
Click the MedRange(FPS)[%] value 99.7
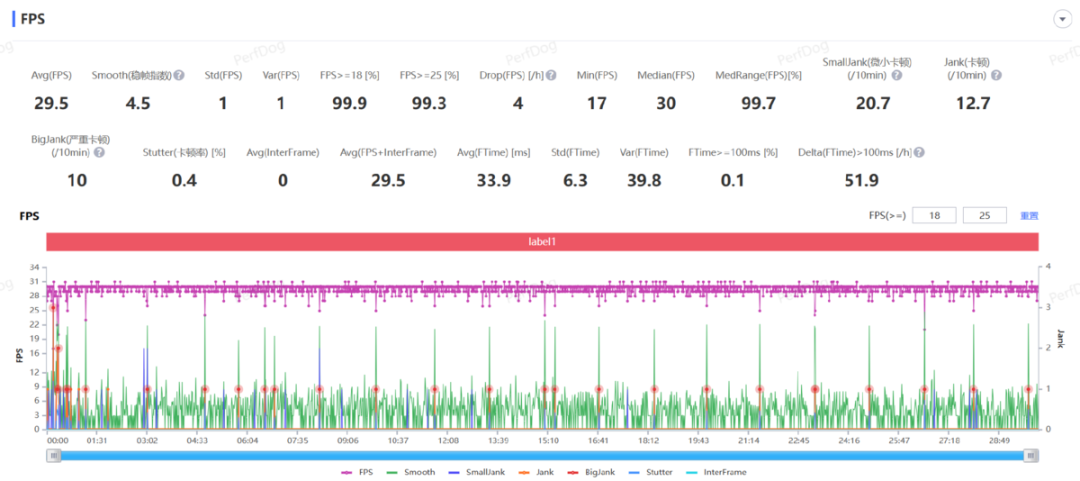[x=758, y=104]
